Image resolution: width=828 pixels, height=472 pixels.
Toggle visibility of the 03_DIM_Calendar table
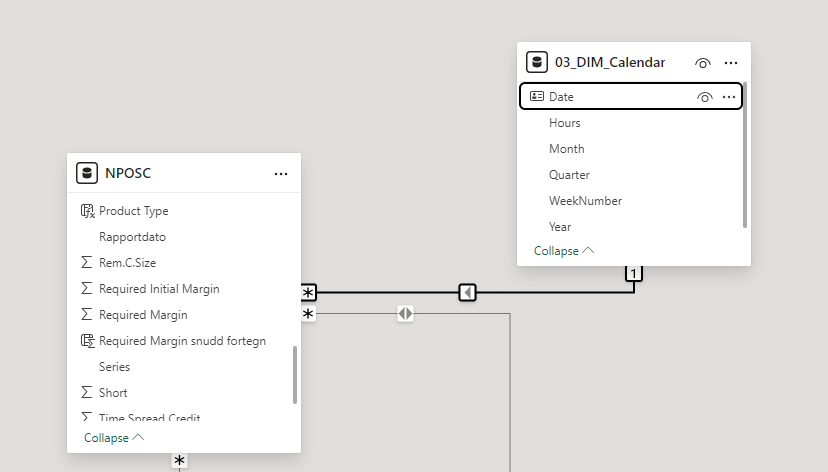click(703, 63)
